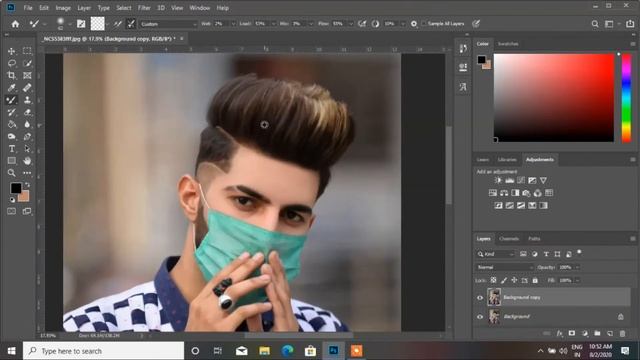This screenshot has width=640, height=360.
Task: Select the Path Selection tool
Action: click(x=27, y=149)
